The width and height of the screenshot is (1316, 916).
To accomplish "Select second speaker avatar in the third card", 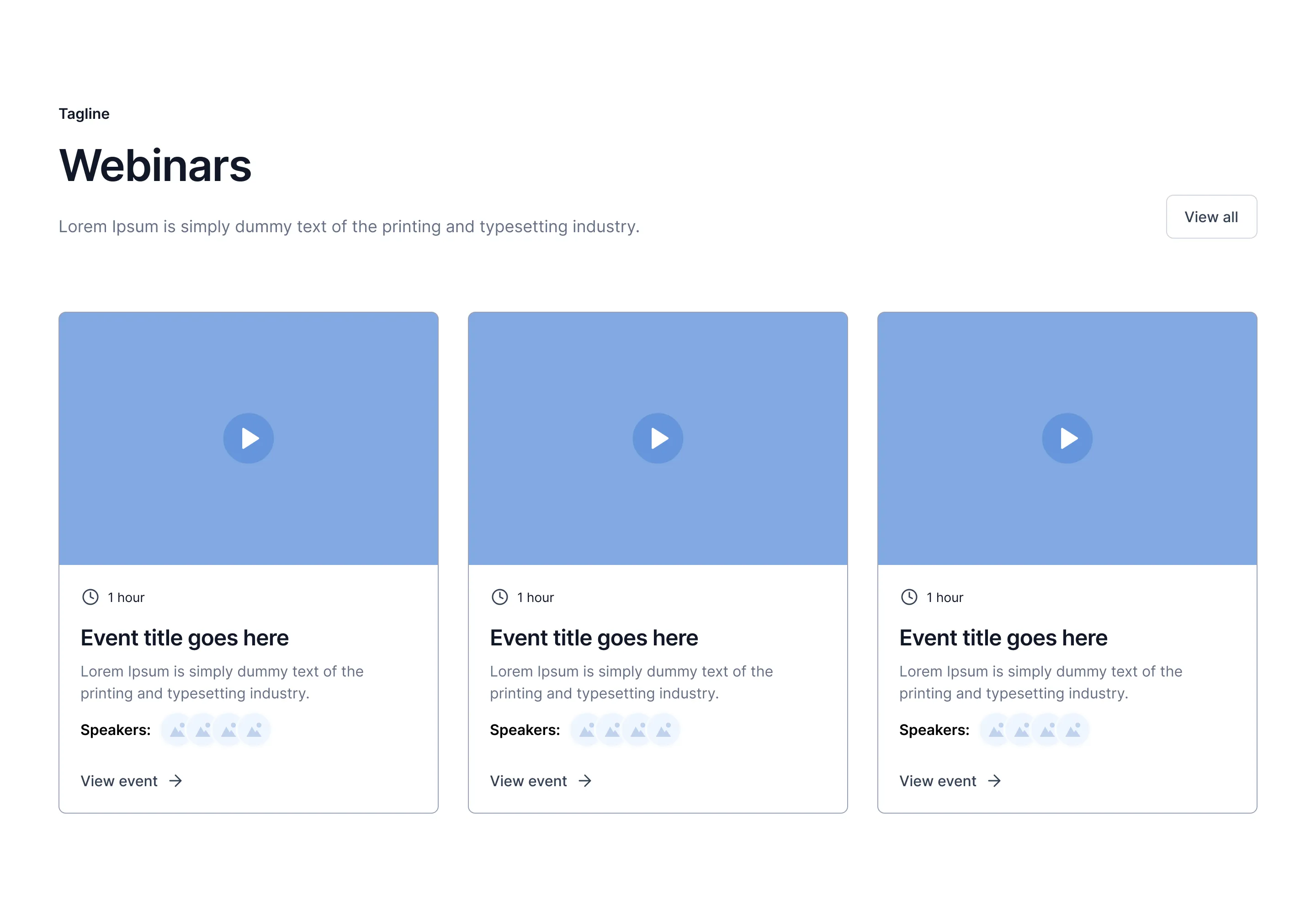I will 1021,730.
